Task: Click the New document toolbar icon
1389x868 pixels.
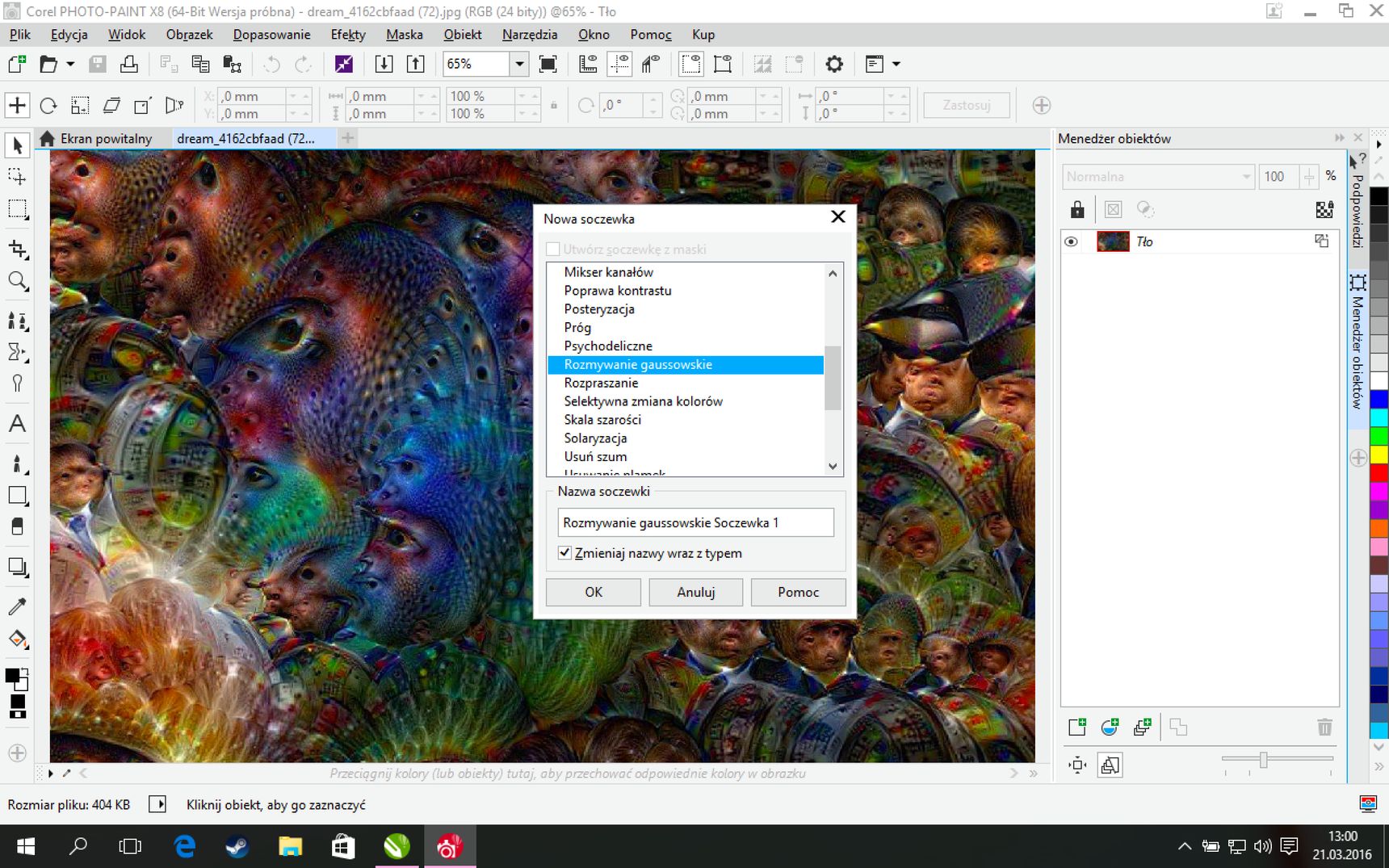Action: [17, 64]
